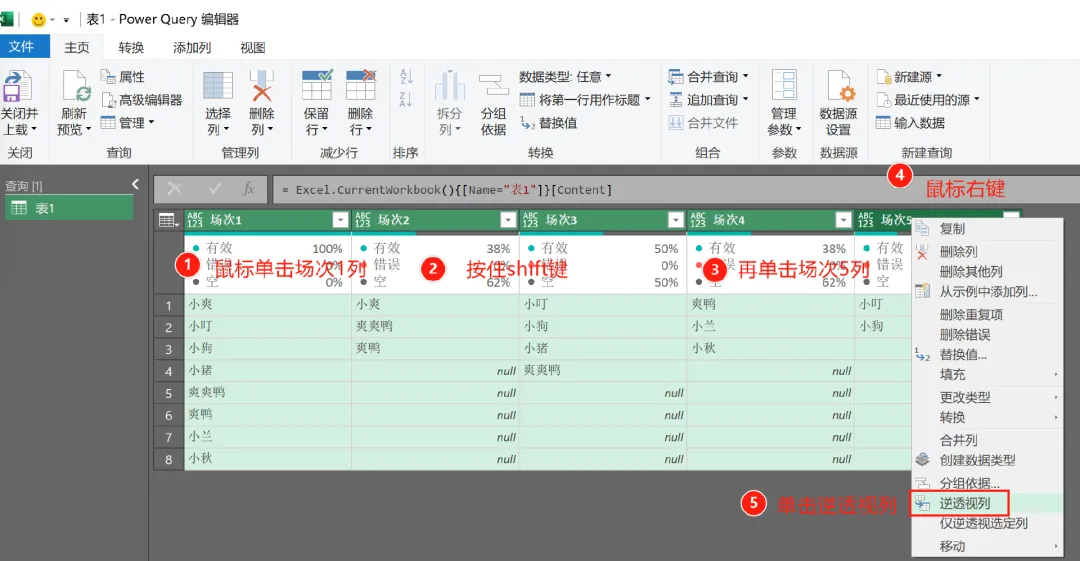This screenshot has width=1080, height=561.
Task: Click the table corner menu icon
Action: click(168, 220)
